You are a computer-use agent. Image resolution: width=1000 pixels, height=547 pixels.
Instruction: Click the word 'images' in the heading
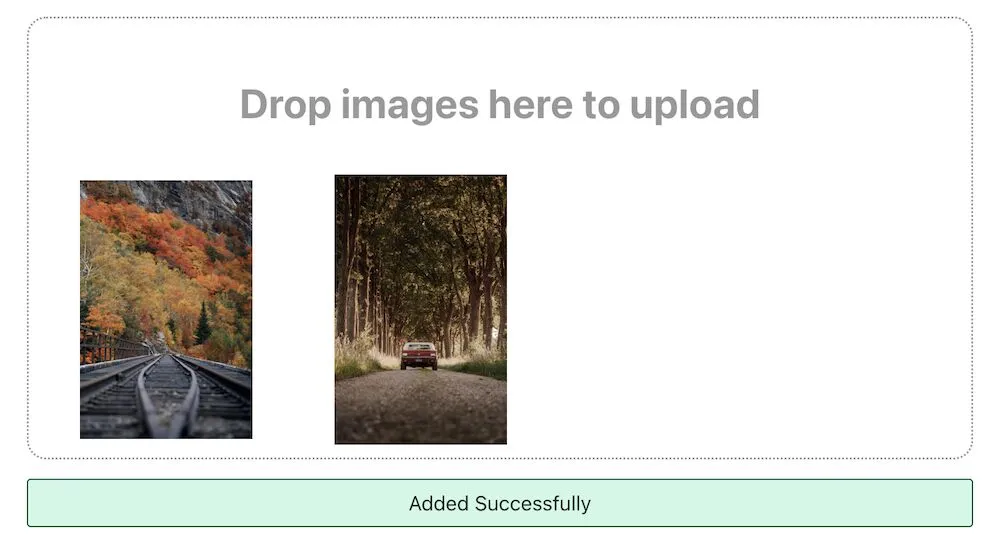click(409, 106)
